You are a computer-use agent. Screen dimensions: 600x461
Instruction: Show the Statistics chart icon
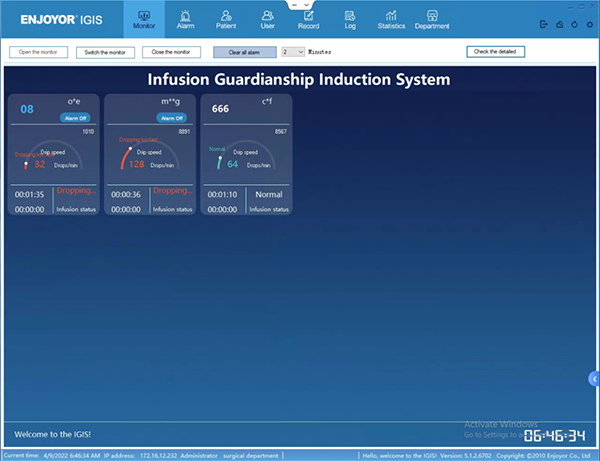[391, 17]
